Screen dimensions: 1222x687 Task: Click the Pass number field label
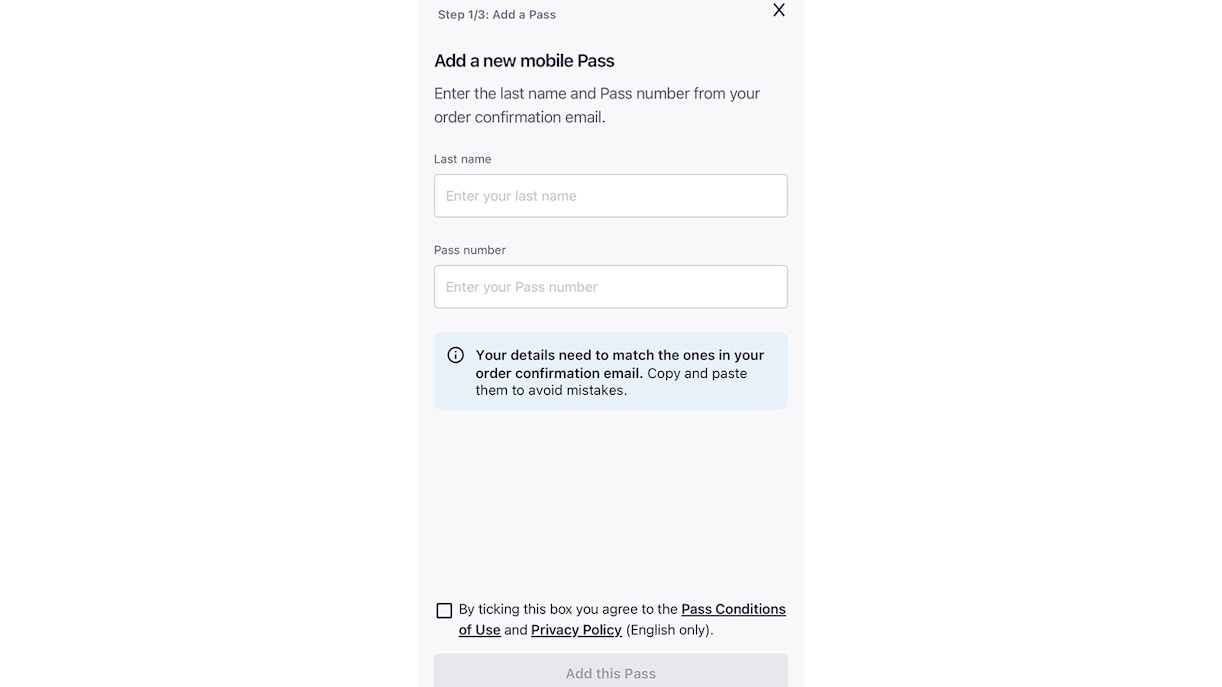tap(469, 249)
